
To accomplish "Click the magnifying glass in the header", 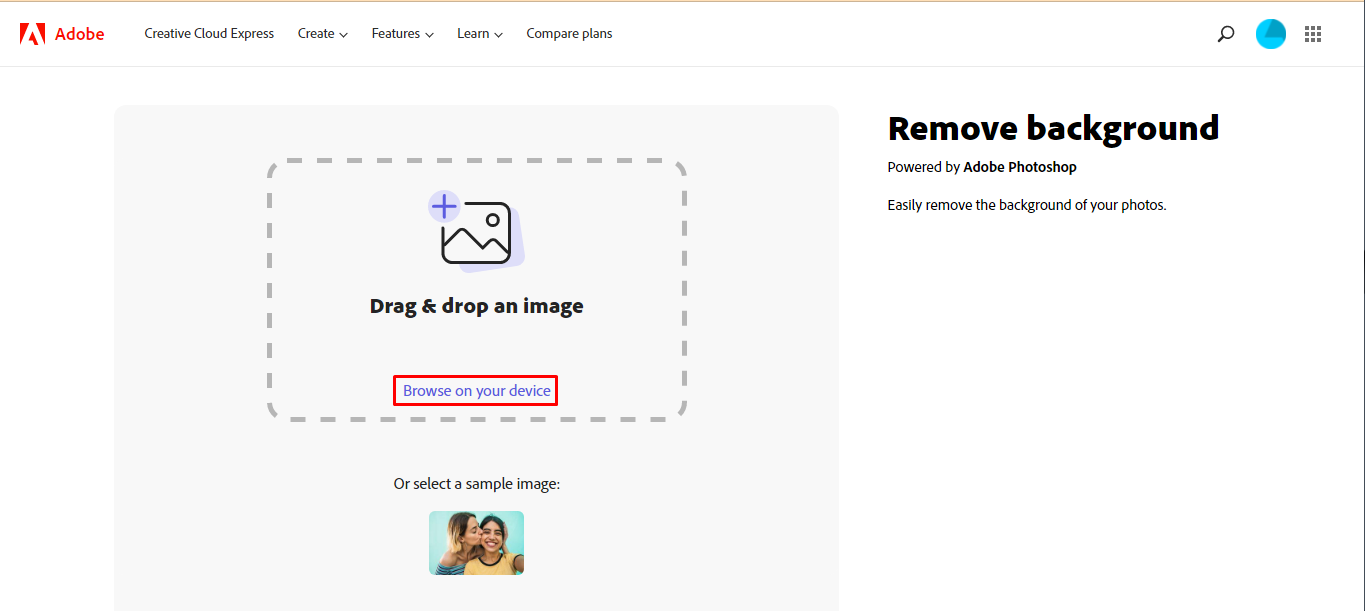I will pyautogui.click(x=1226, y=33).
